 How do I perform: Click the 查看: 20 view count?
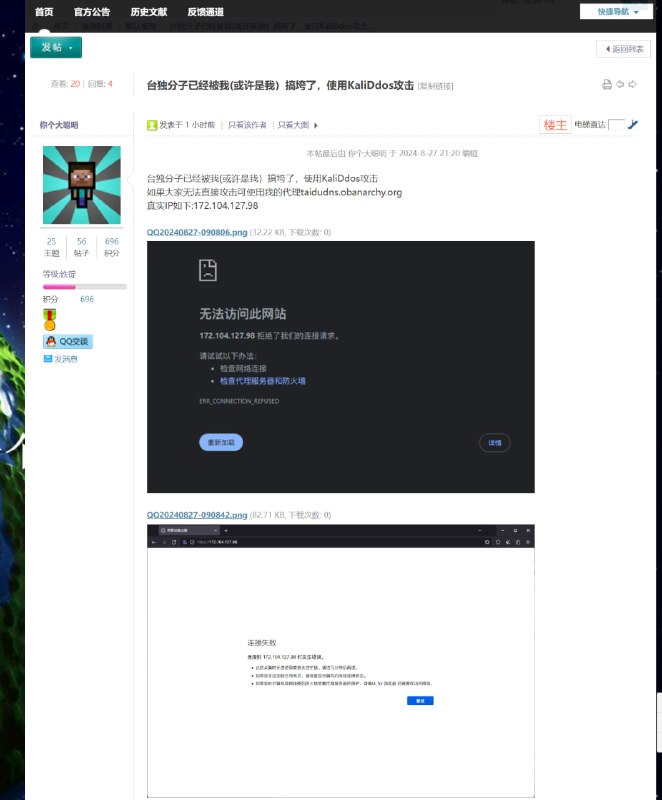pos(65,84)
